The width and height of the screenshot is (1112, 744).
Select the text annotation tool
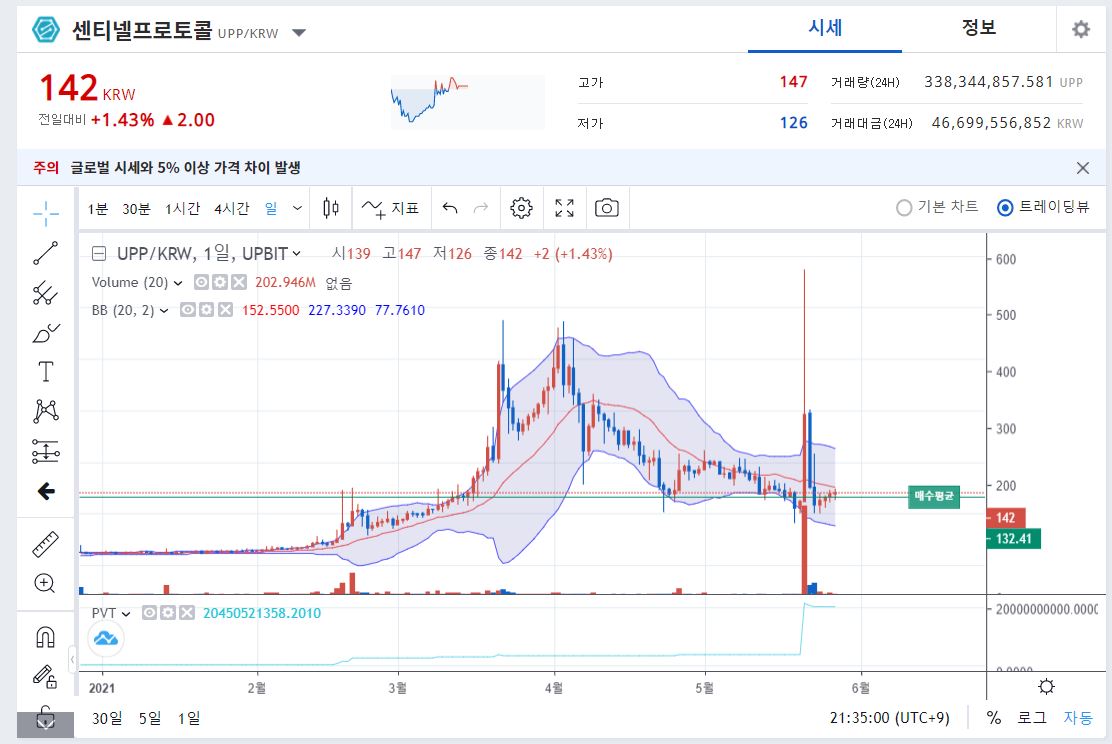[x=45, y=371]
